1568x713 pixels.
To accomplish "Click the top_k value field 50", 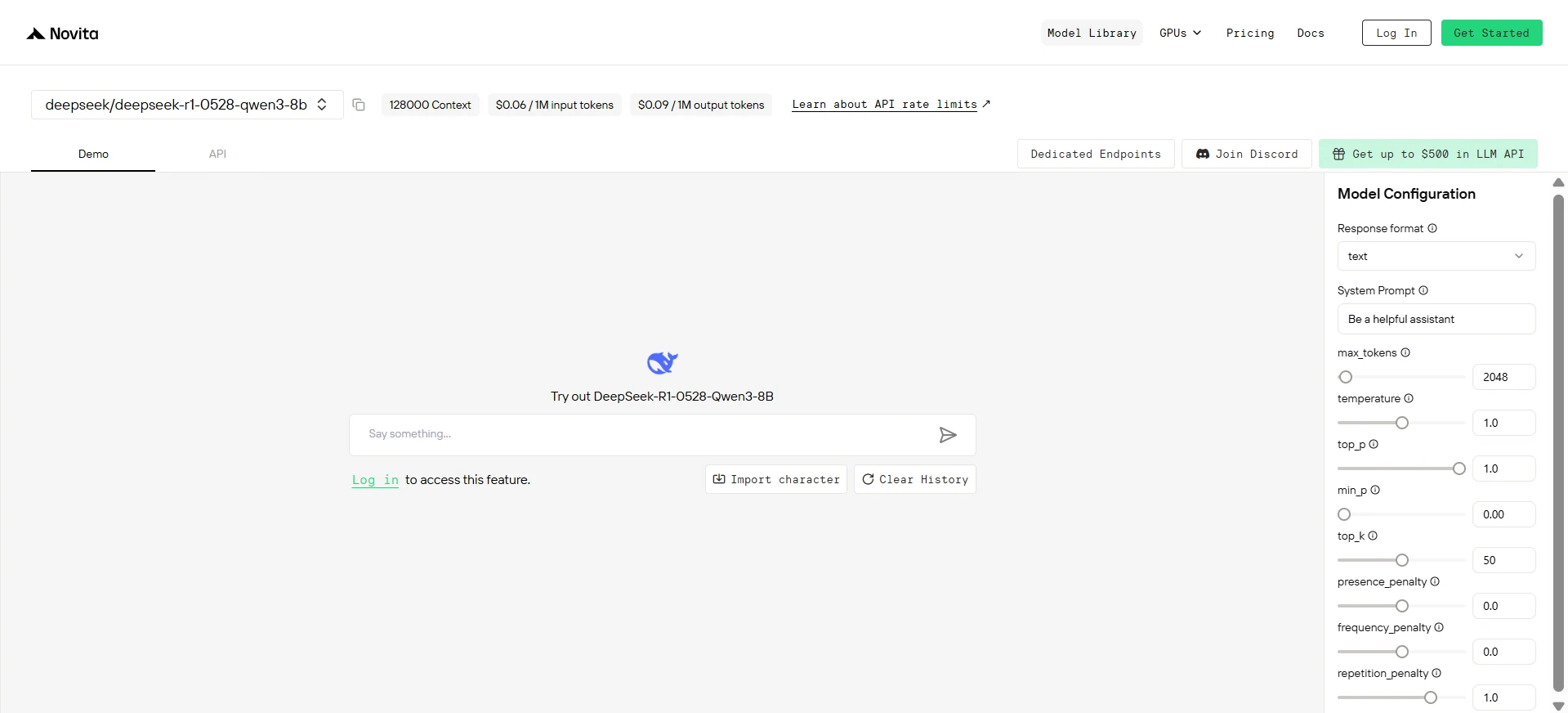I will click(1503, 560).
